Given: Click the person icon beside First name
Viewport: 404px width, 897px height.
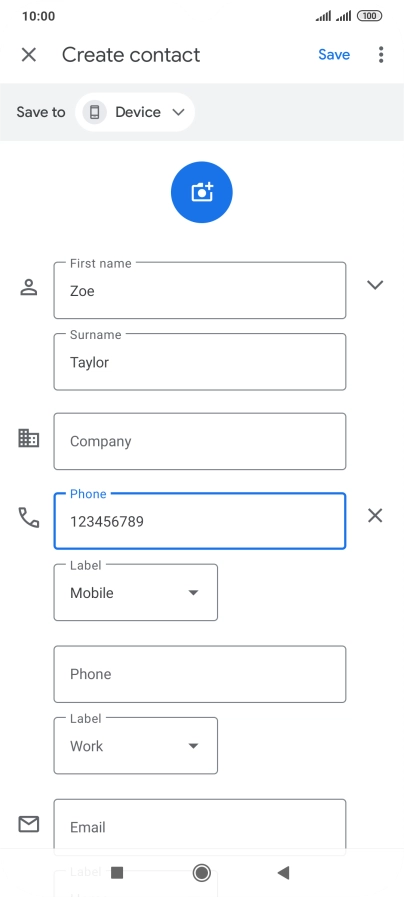Looking at the screenshot, I should point(29,287).
